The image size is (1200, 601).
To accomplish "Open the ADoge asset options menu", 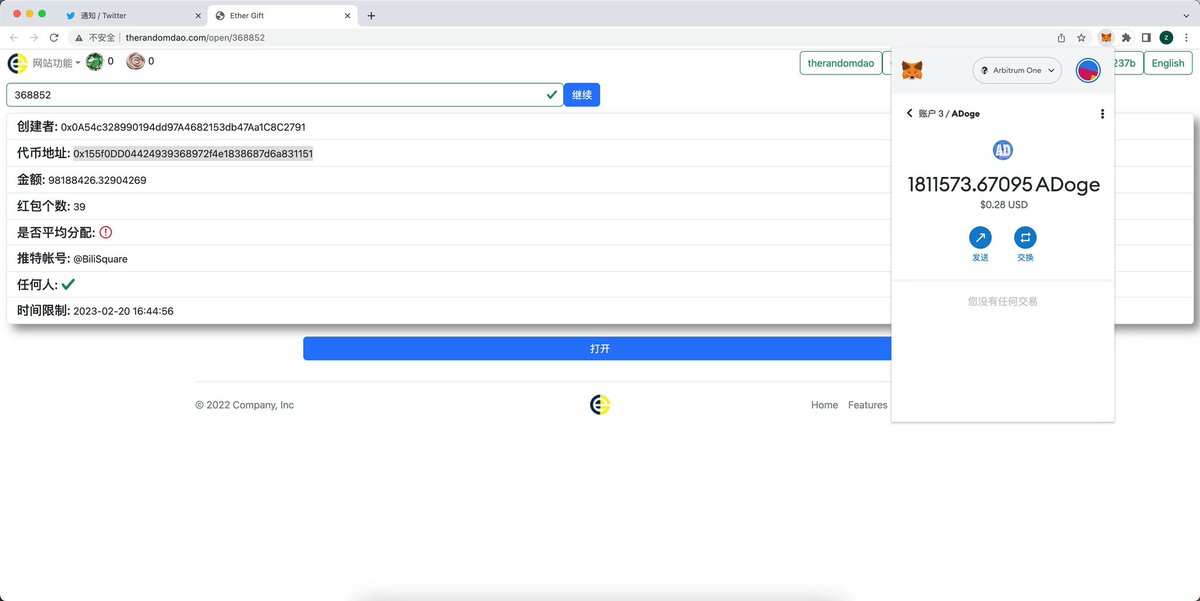I will click(1102, 114).
